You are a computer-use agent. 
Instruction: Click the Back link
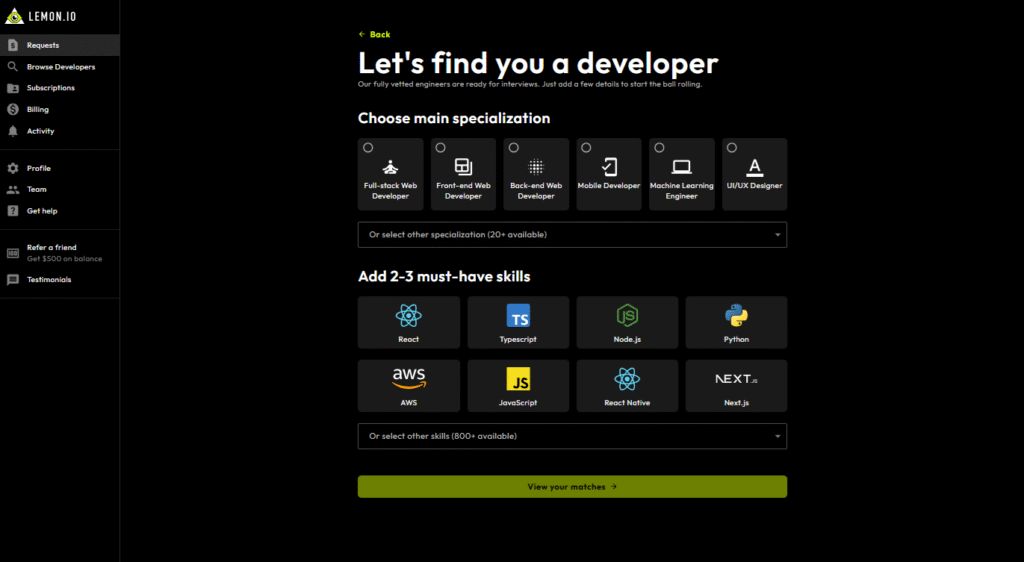coord(375,35)
